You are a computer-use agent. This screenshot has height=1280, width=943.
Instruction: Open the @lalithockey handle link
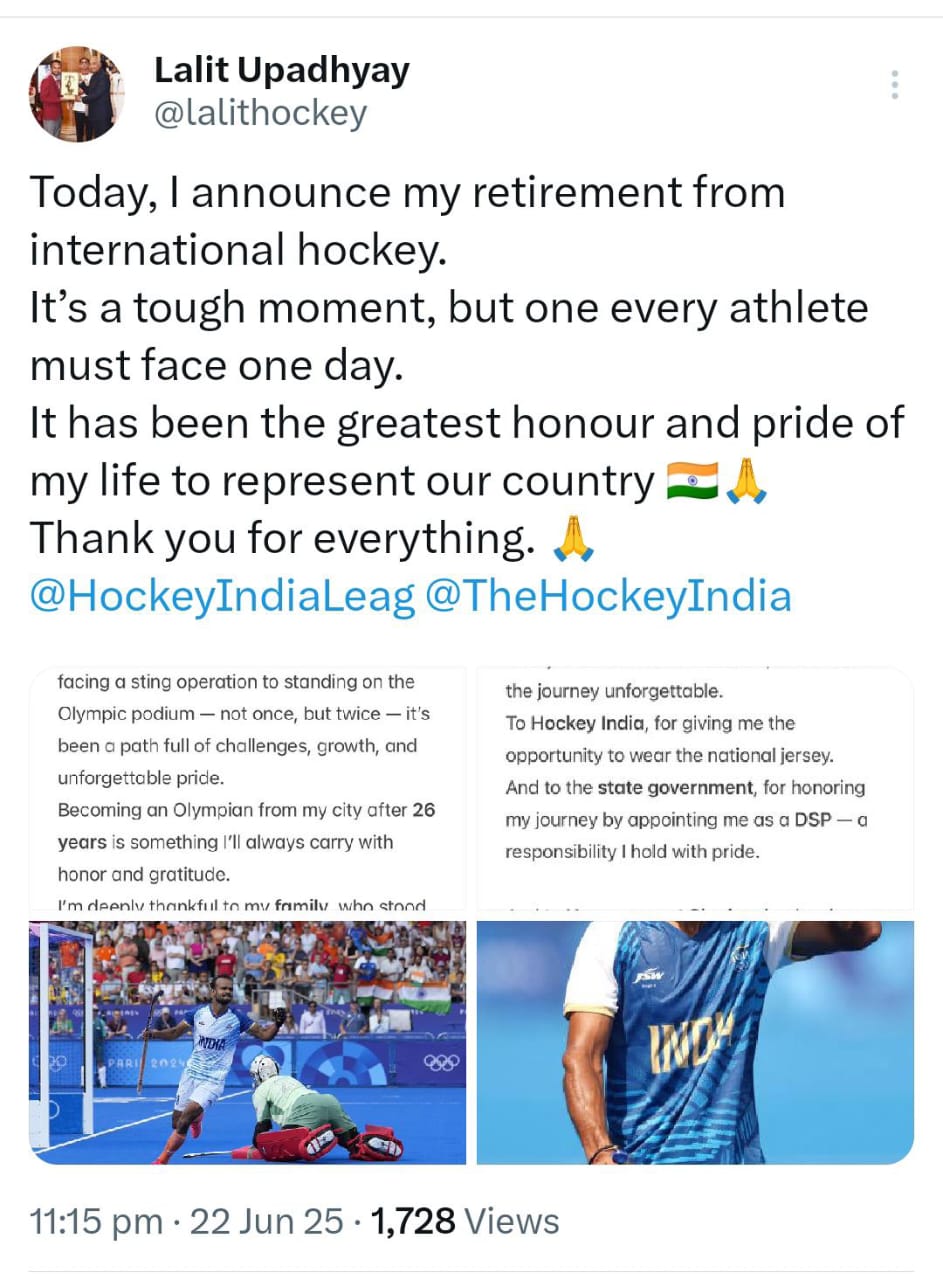[260, 113]
